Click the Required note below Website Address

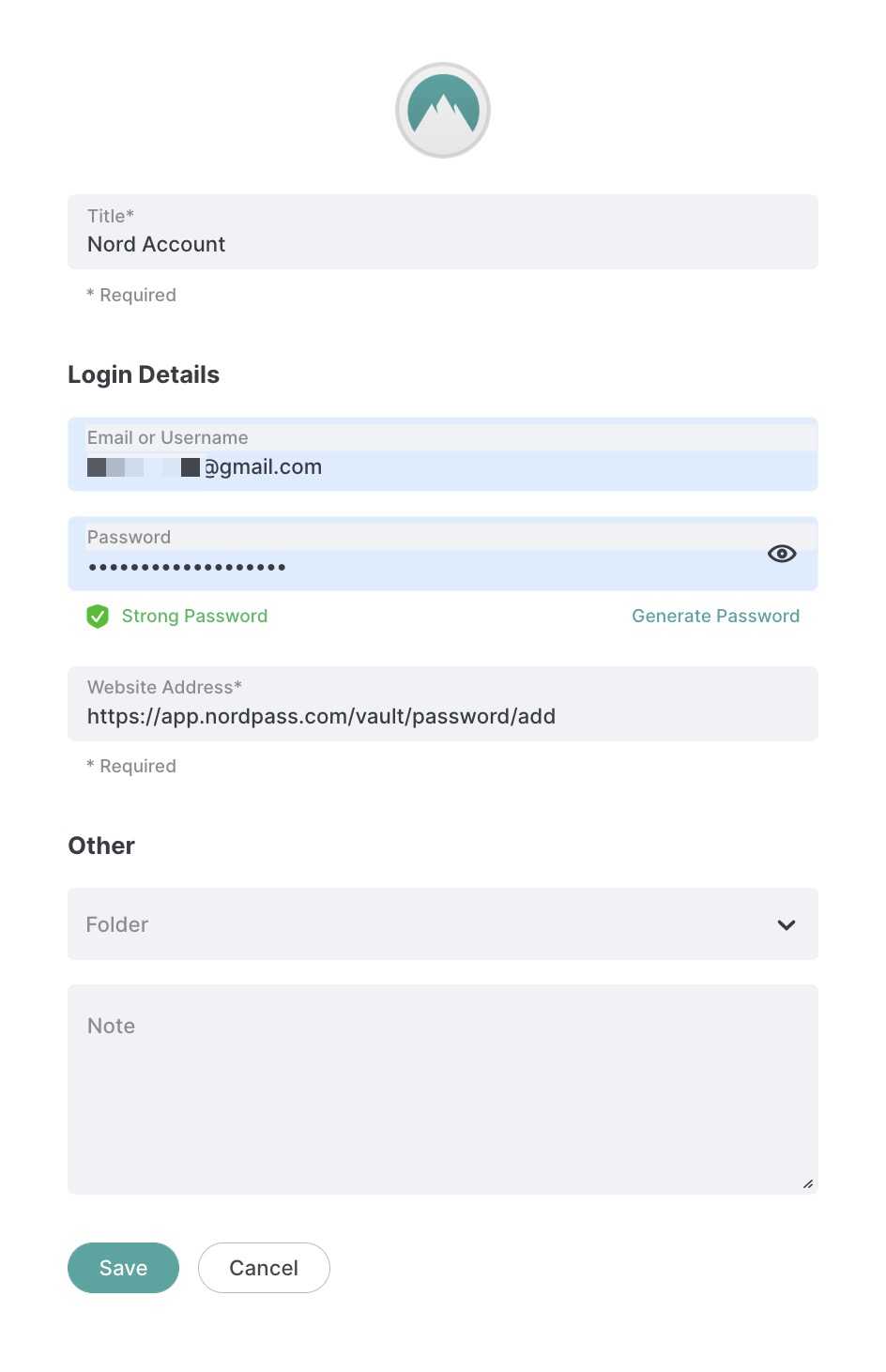pyautogui.click(x=131, y=766)
